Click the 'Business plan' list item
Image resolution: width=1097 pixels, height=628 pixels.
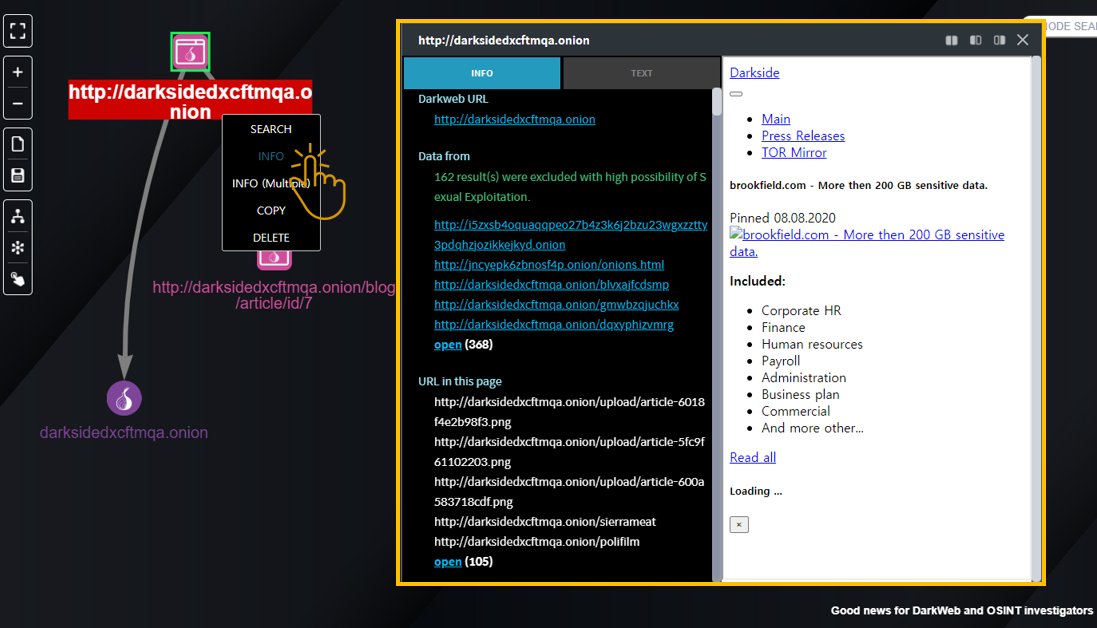pos(800,394)
